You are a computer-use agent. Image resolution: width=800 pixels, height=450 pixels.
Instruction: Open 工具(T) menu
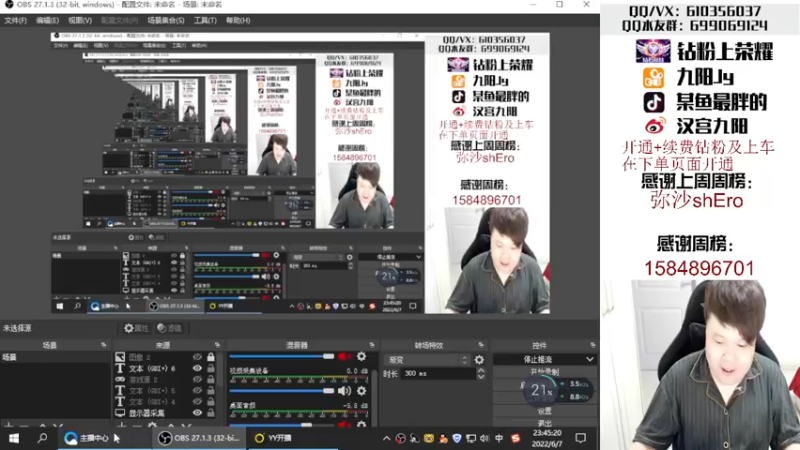(x=205, y=20)
